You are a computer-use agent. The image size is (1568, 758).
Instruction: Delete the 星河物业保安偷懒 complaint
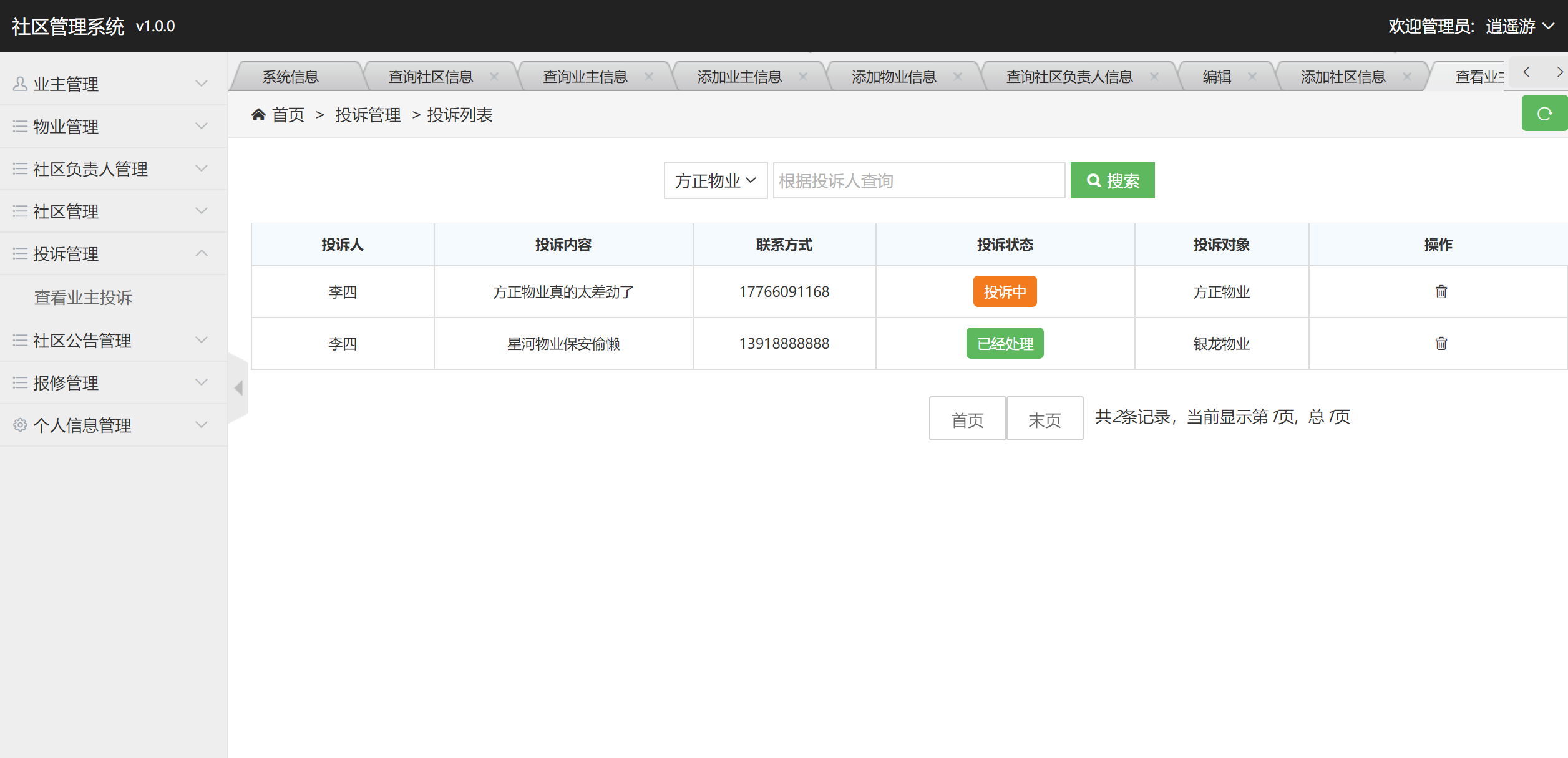pos(1441,343)
